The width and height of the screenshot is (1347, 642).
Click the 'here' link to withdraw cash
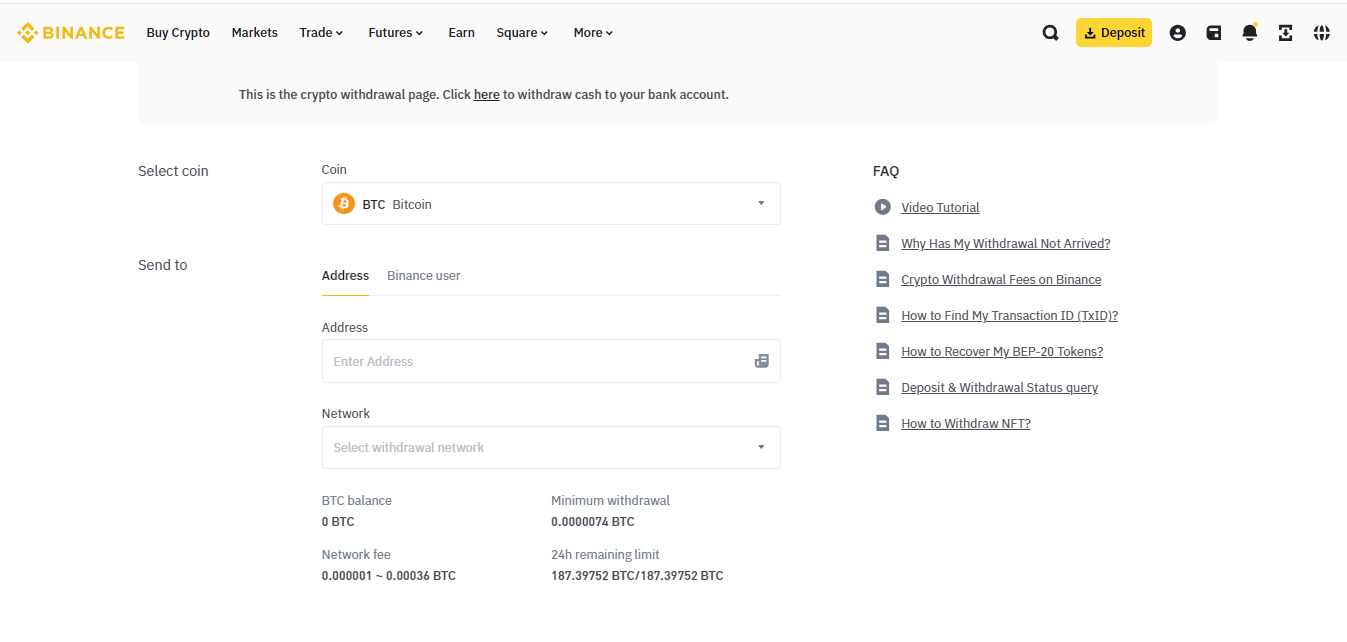tap(486, 95)
